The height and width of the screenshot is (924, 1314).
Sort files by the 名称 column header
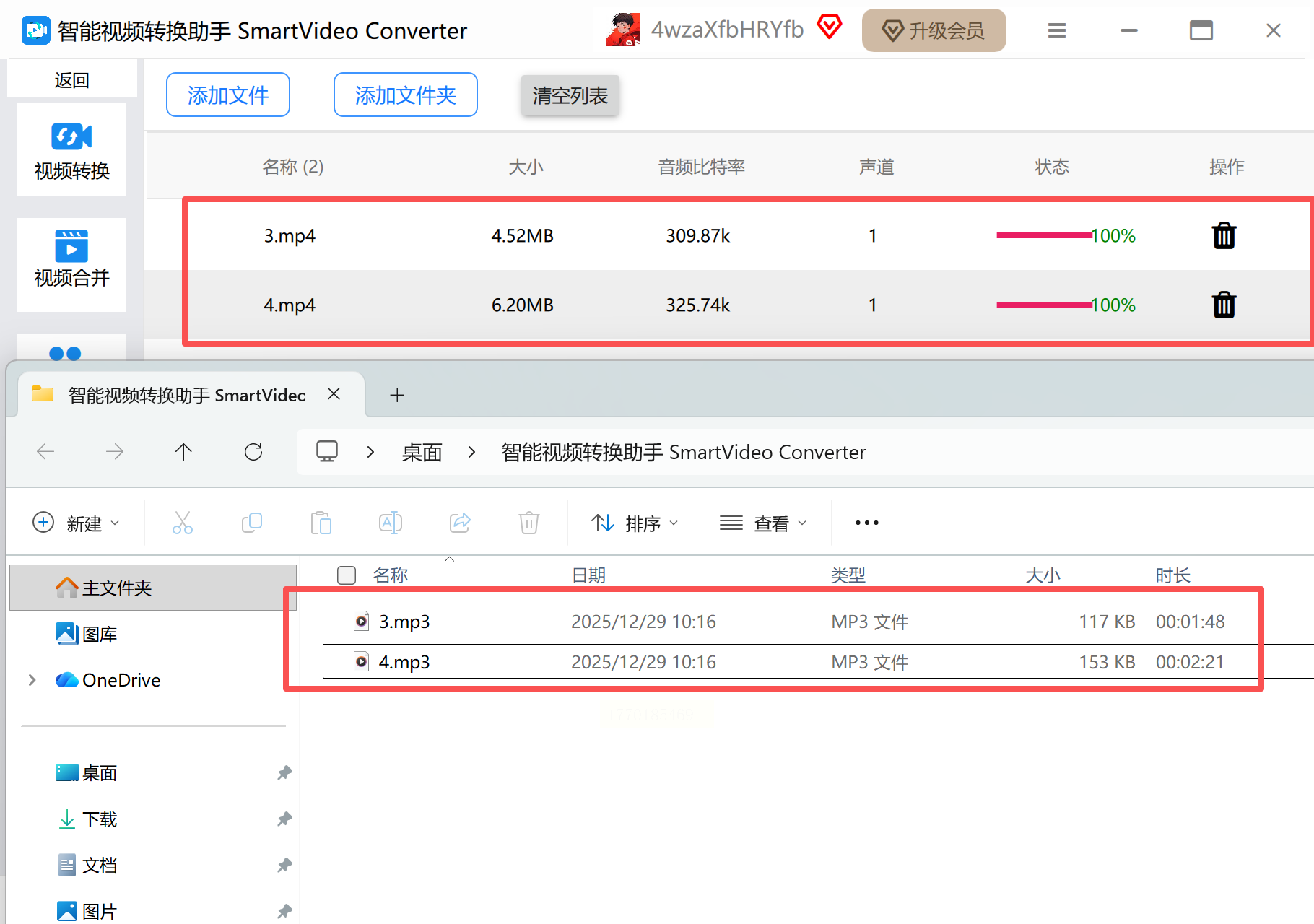391,575
